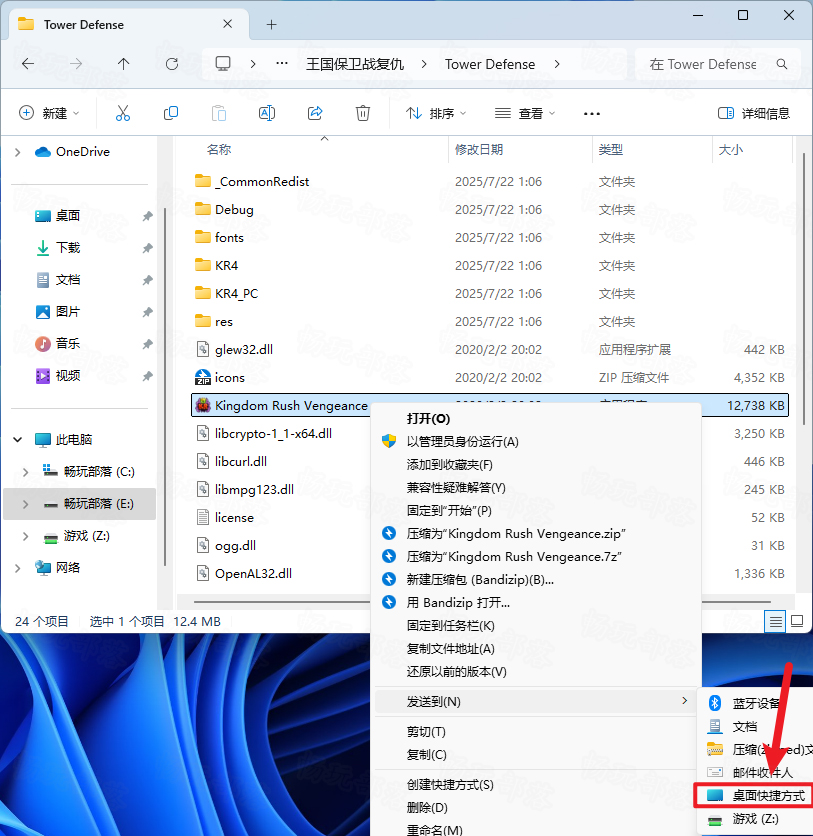
Task: Click the Delete trash icon in toolbar
Action: (x=363, y=113)
